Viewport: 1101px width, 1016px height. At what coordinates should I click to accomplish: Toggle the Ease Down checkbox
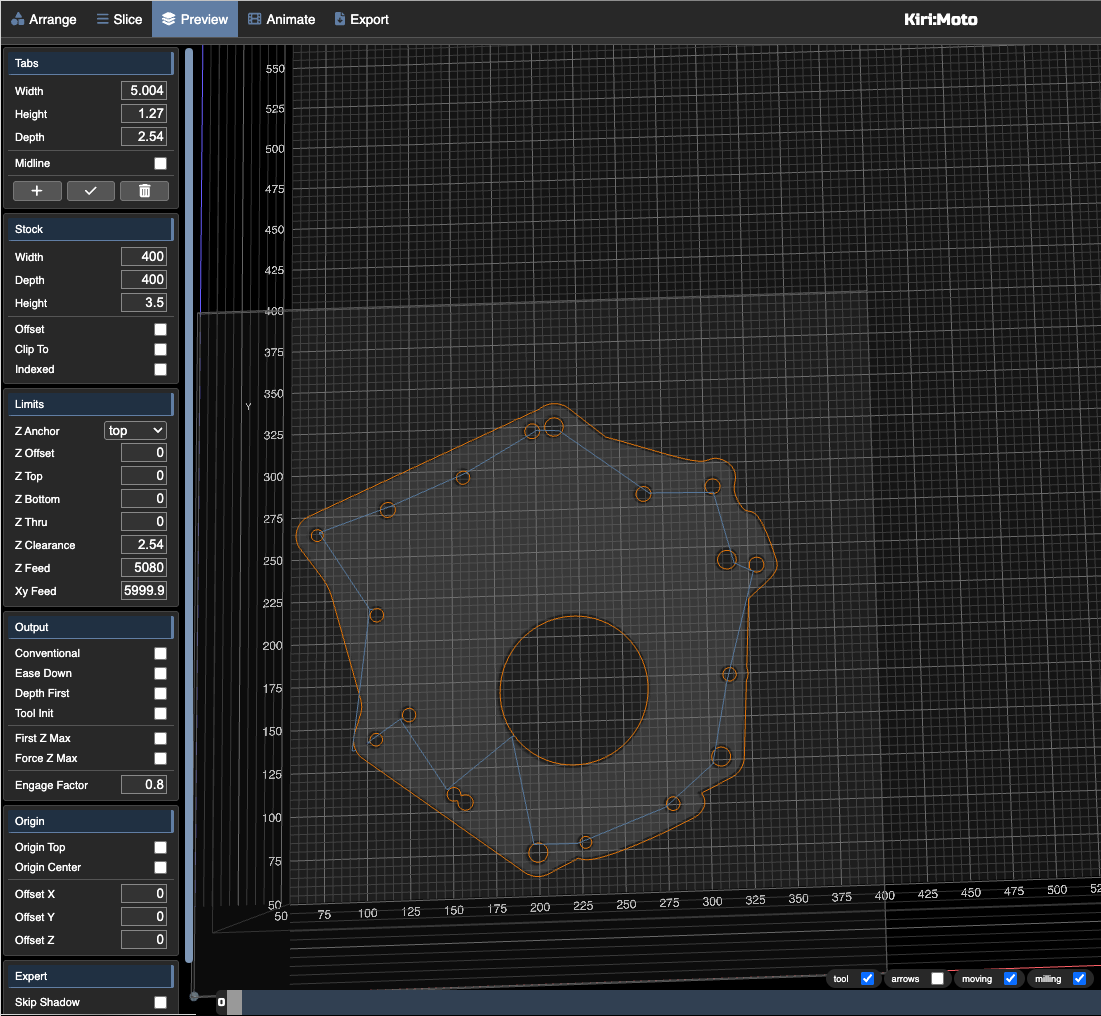pos(160,673)
